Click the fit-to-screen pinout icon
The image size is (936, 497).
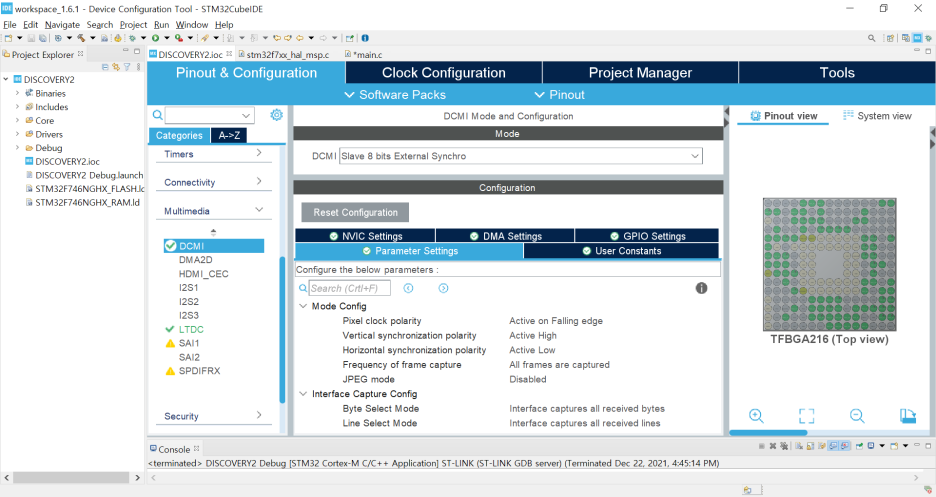[x=806, y=416]
